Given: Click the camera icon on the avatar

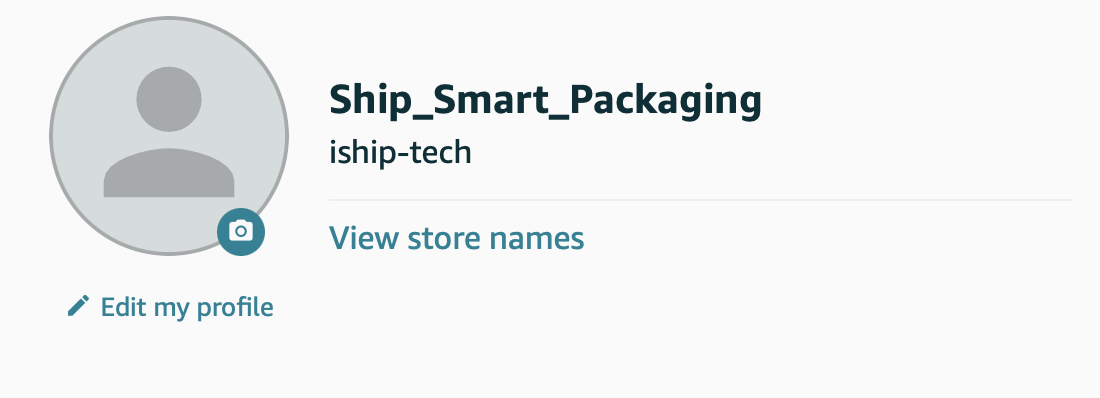Looking at the screenshot, I should [x=241, y=232].
